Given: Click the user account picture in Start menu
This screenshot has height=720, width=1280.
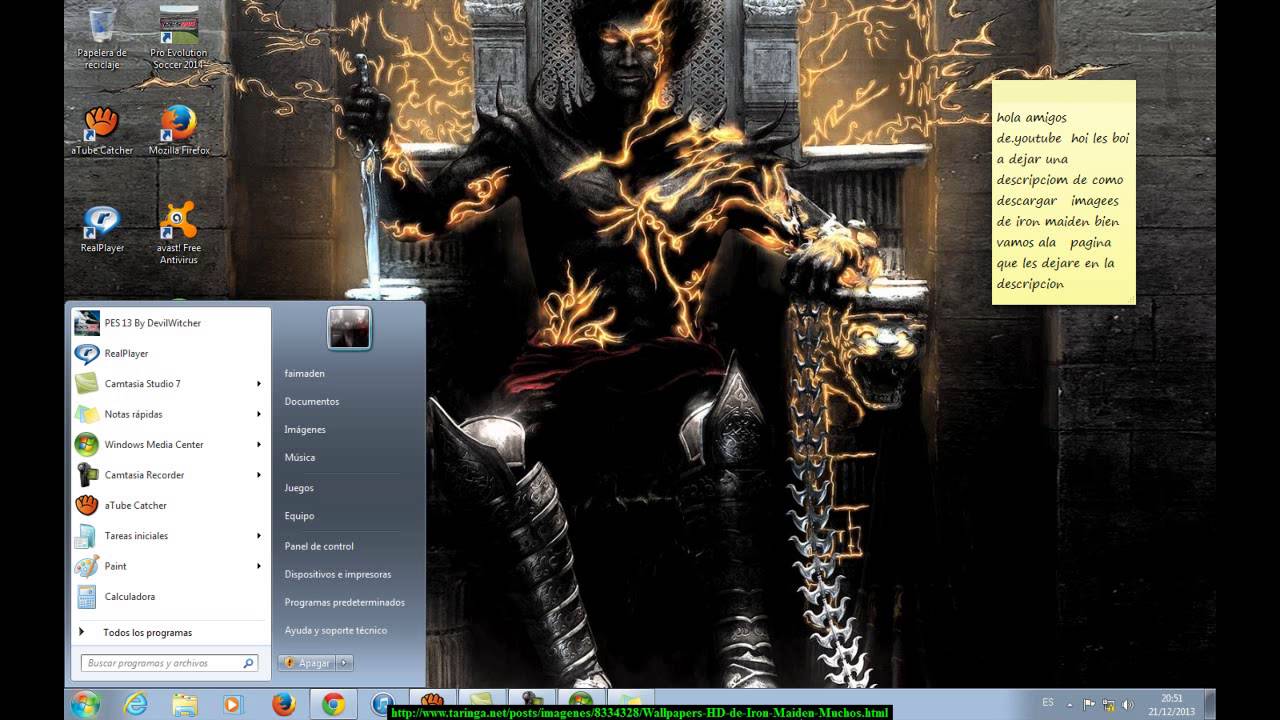Looking at the screenshot, I should coord(349,329).
